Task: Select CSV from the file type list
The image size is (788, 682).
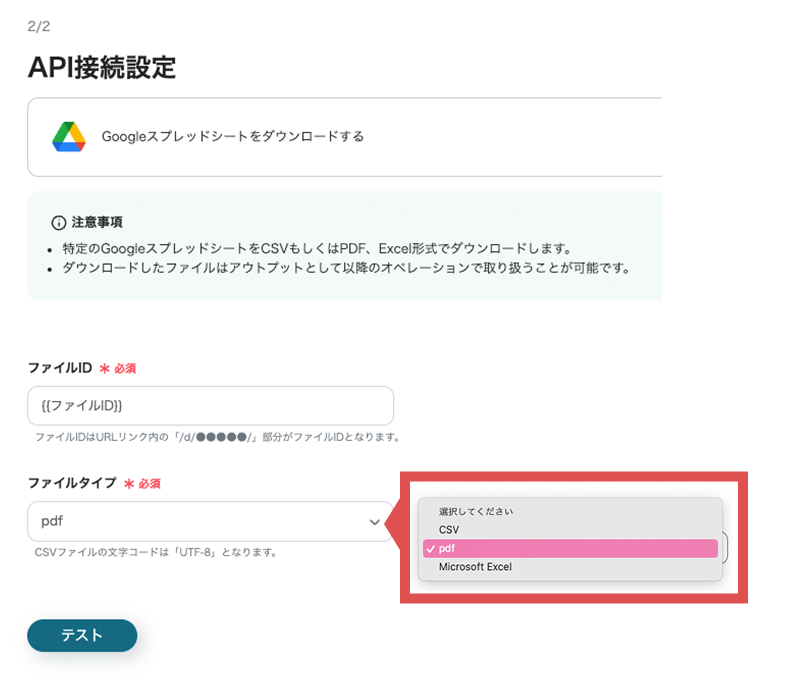Action: tap(449, 530)
